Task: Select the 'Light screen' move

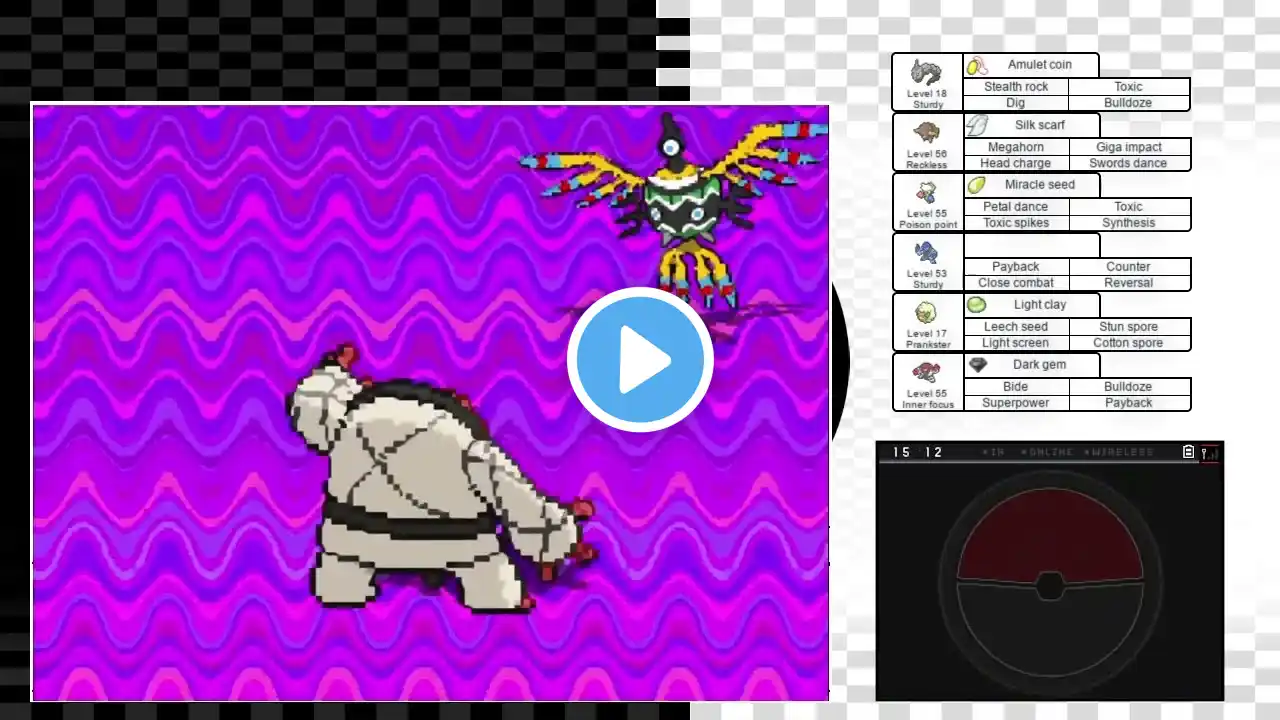Action: pos(1016,343)
